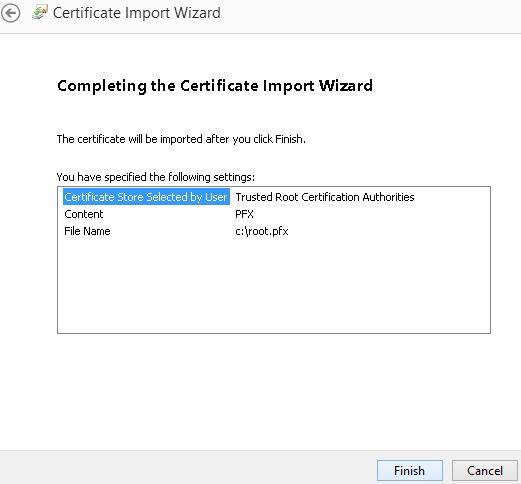Click the 'You have specified the following settings' label

coord(156,177)
